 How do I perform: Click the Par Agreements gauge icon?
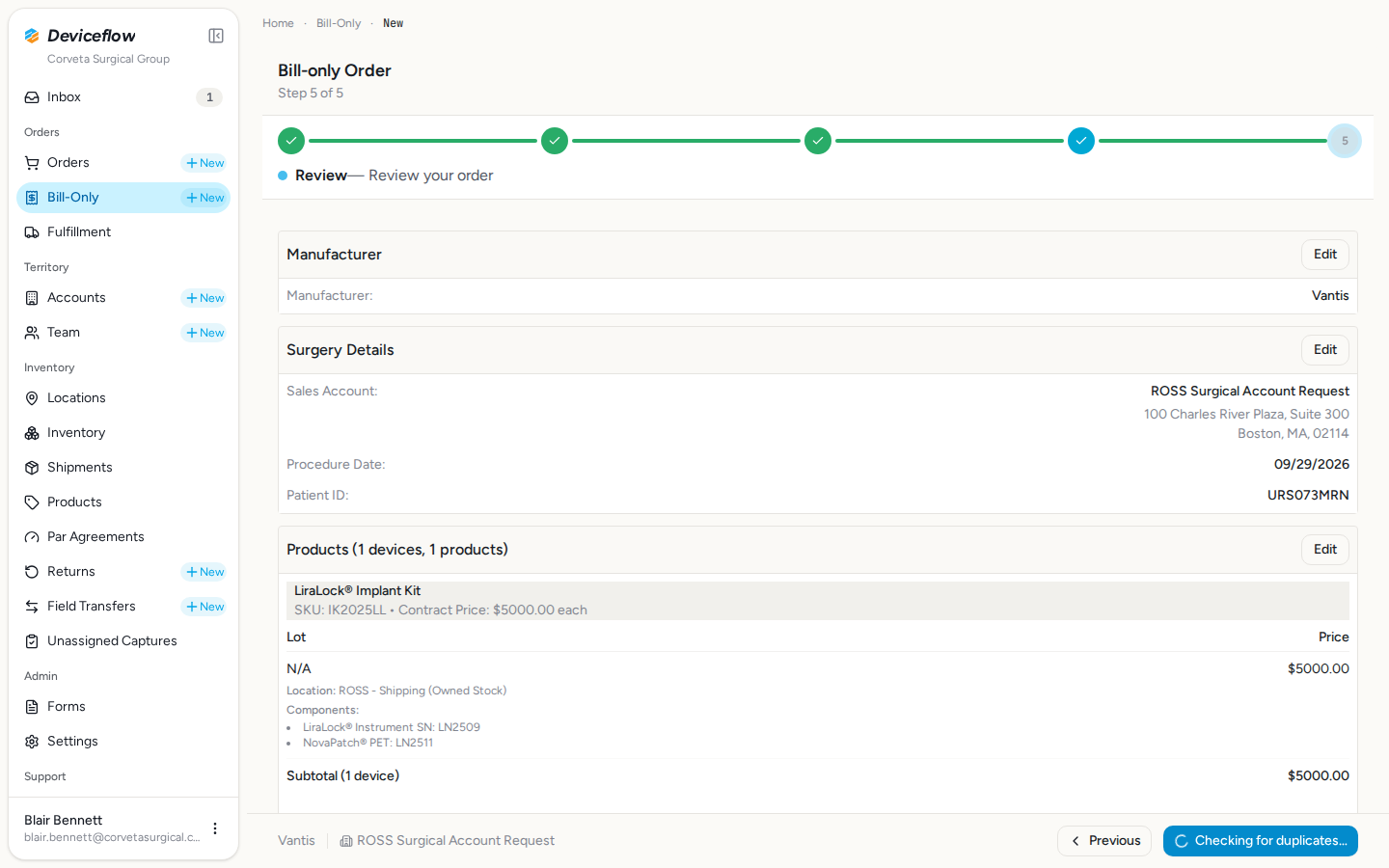tap(32, 537)
